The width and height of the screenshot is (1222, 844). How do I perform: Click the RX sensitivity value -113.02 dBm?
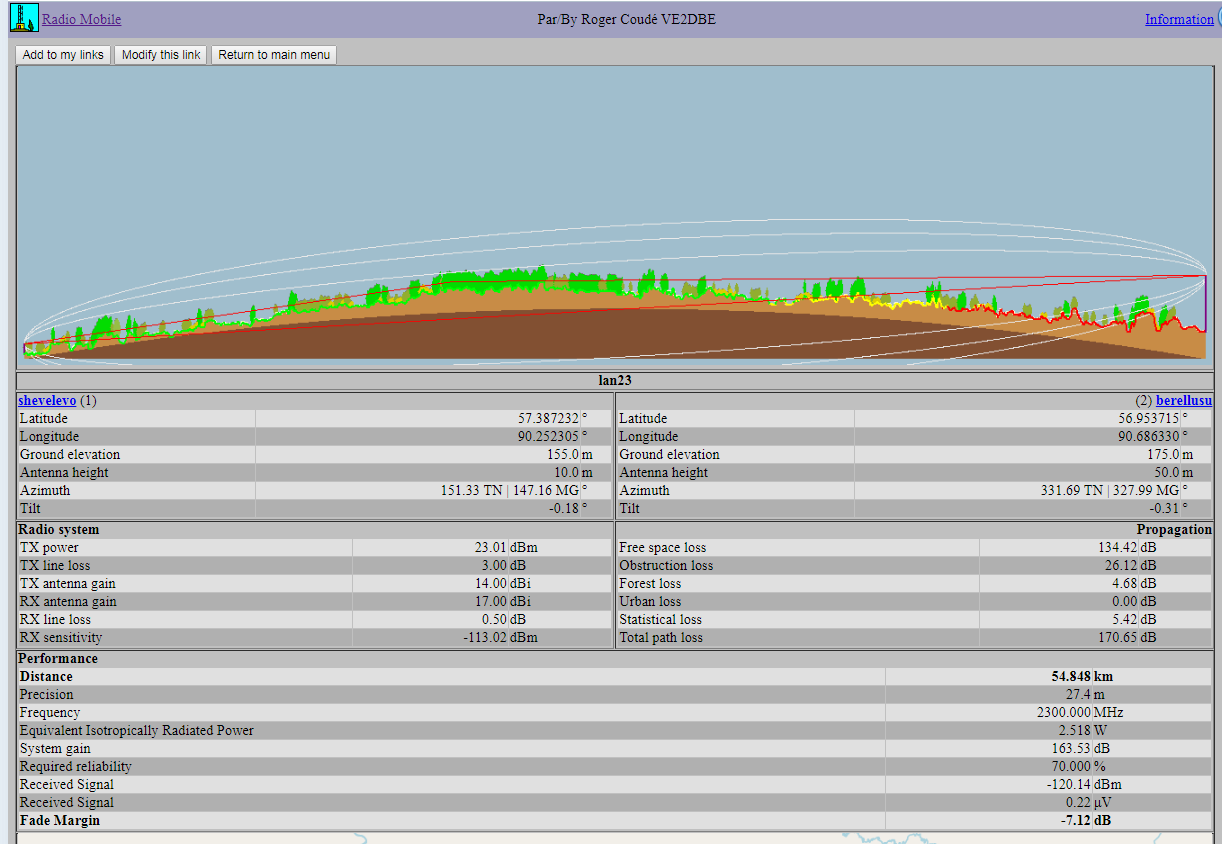coord(484,637)
